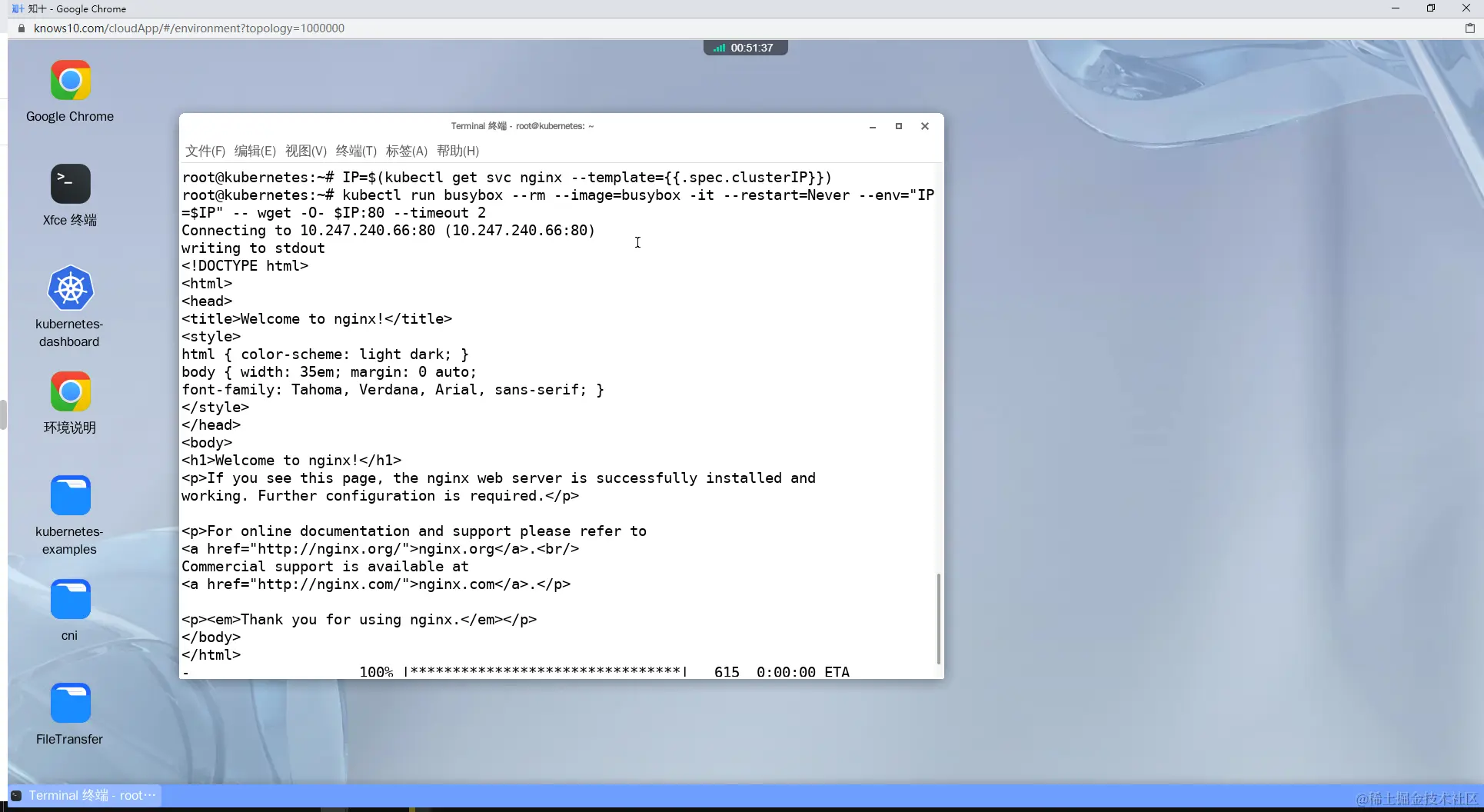Open the 环境说明 Chrome shortcut
The image size is (1484, 812).
point(70,392)
